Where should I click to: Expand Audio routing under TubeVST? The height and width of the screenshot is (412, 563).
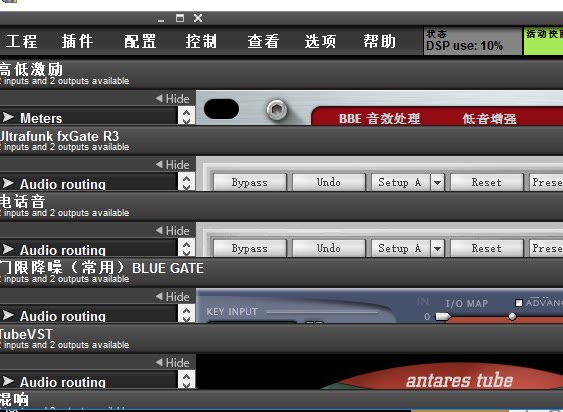(x=8, y=381)
